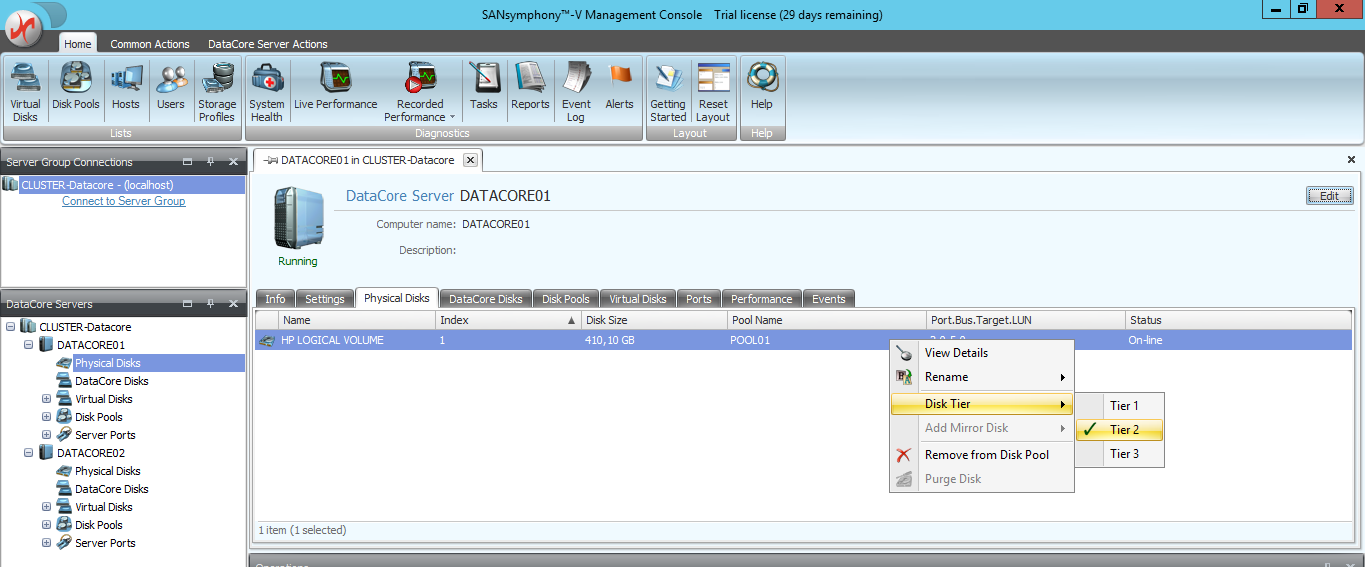The image size is (1365, 567).
Task: Pin the DataCore Servers panel
Action: click(211, 304)
